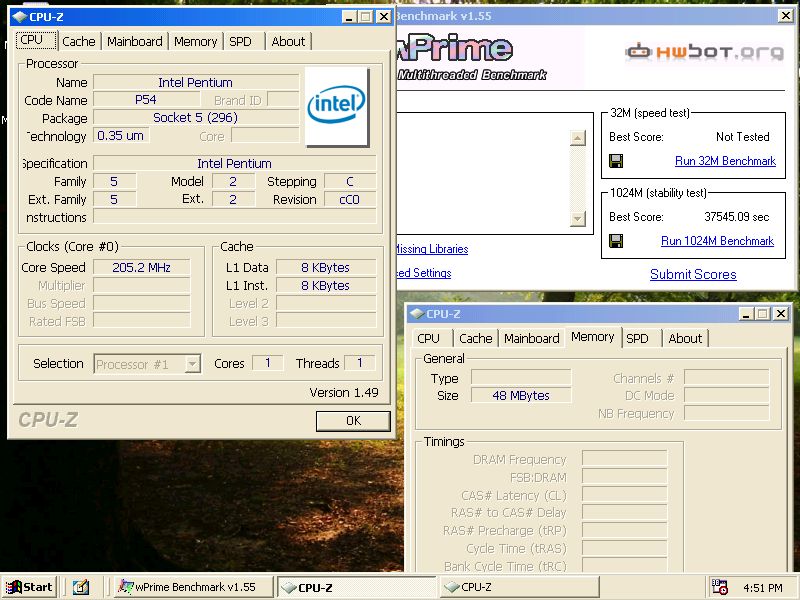800x600 pixels.
Task: Click the save icon under 1024M stability test
Action: pyautogui.click(x=616, y=241)
